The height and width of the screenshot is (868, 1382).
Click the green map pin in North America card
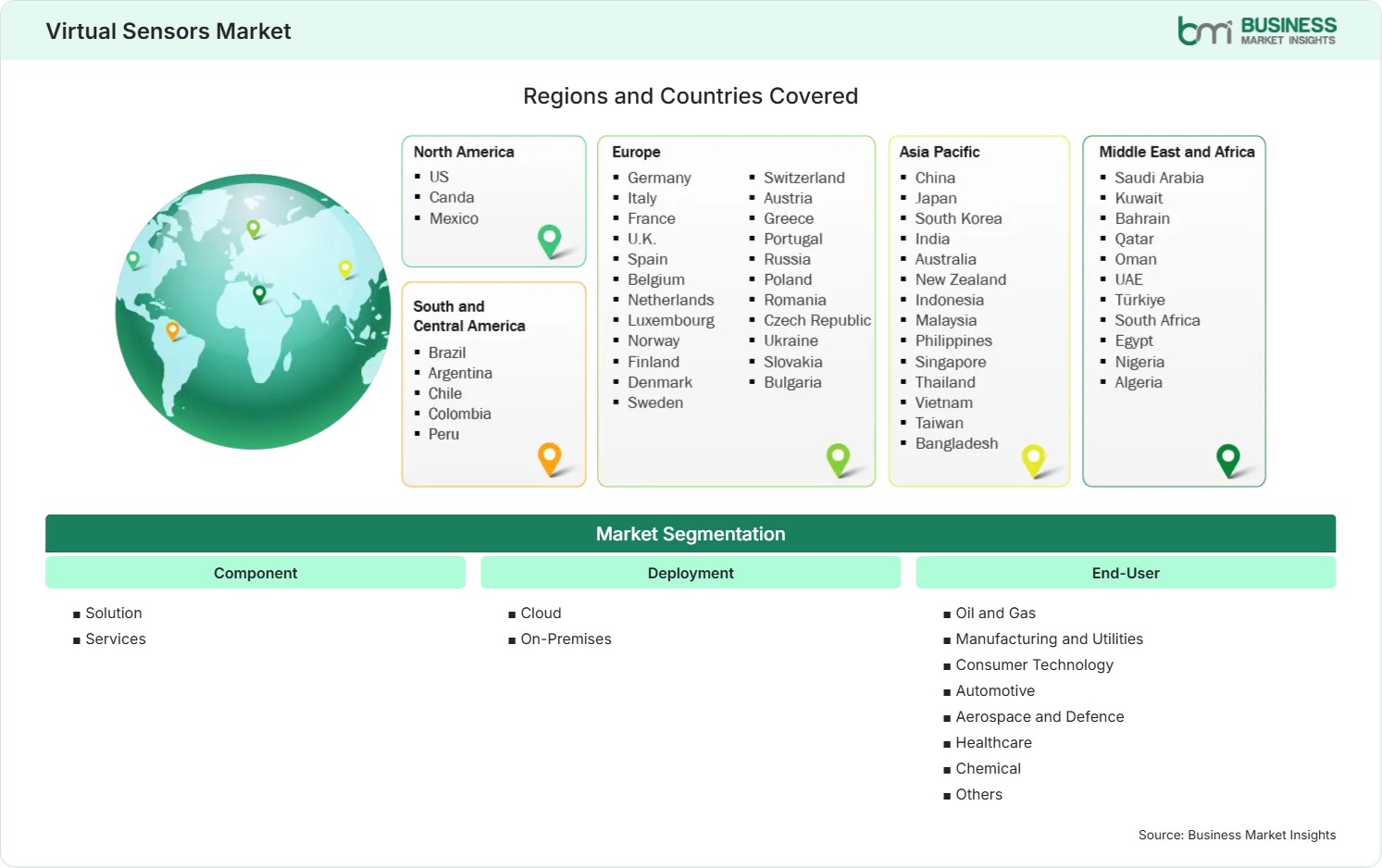pyautogui.click(x=550, y=241)
